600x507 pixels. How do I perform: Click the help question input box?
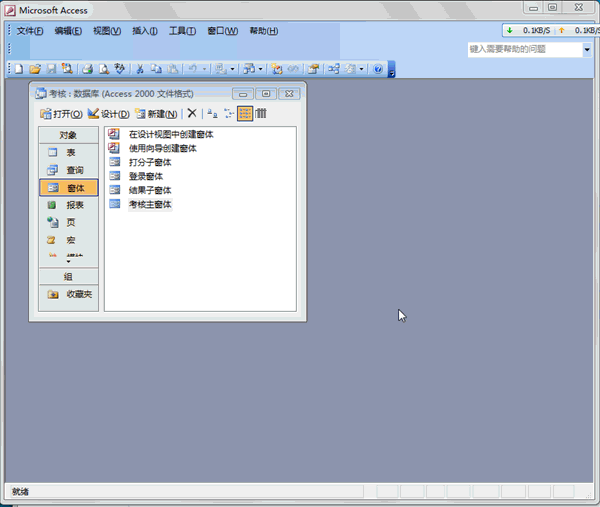point(525,49)
